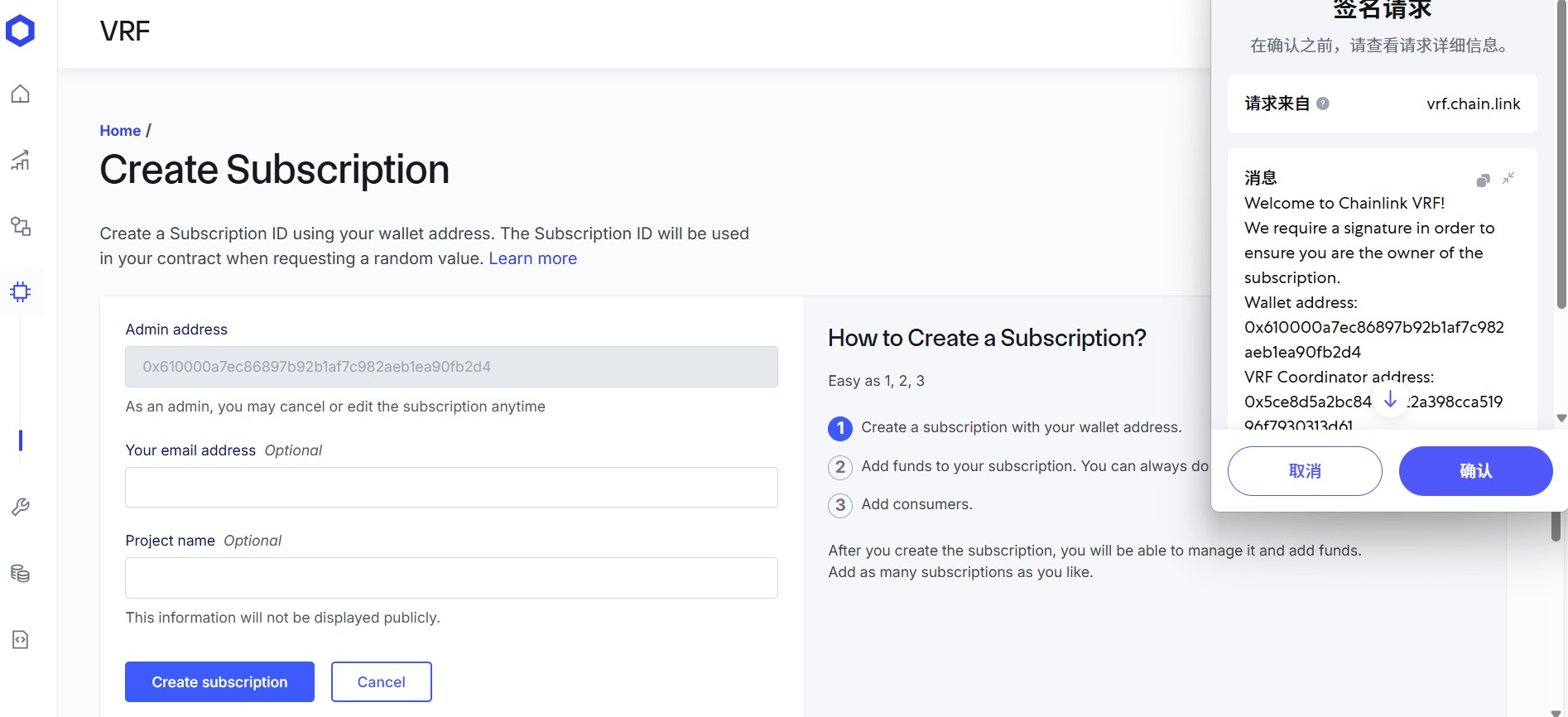Screen dimensions: 1568x717
Task: Click the 'Create Subscription' page heading
Action: pyautogui.click(x=274, y=170)
